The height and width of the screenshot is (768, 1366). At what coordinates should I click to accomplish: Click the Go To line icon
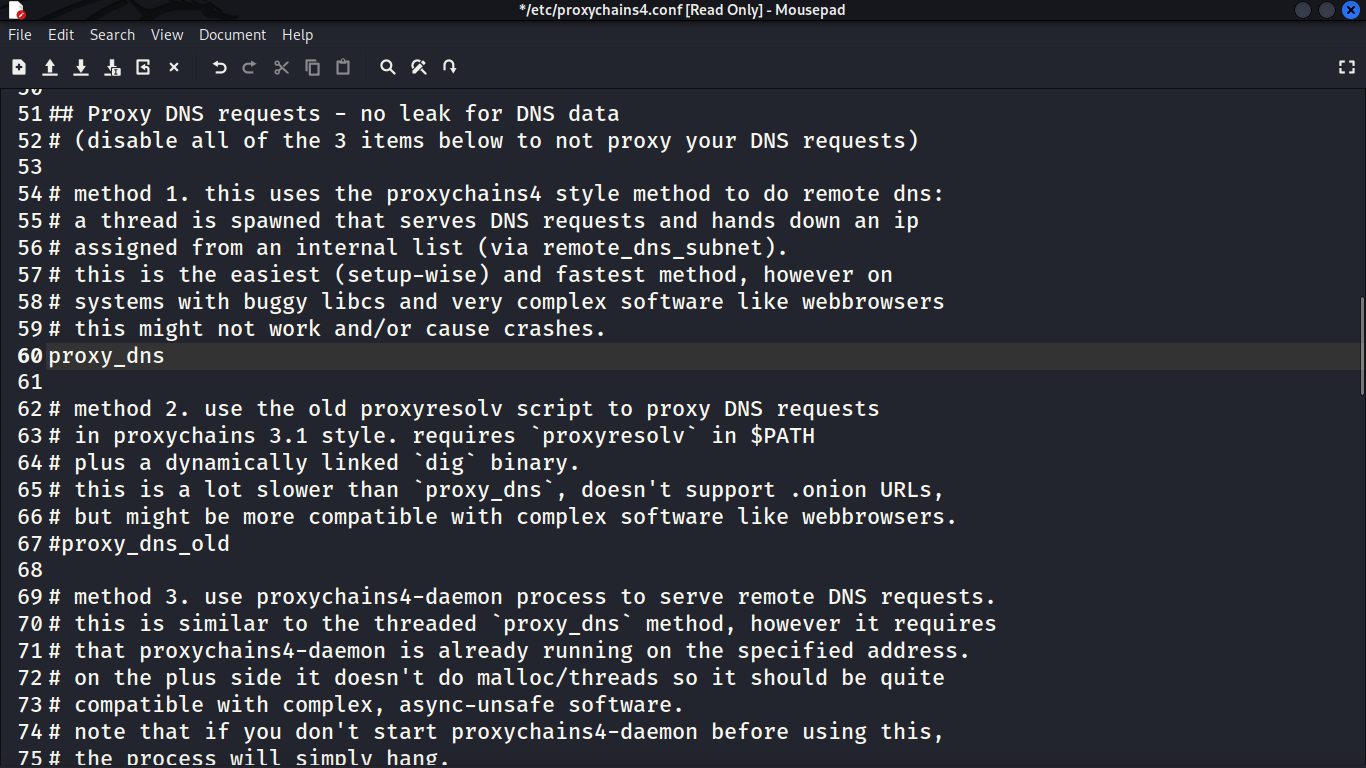[450, 67]
